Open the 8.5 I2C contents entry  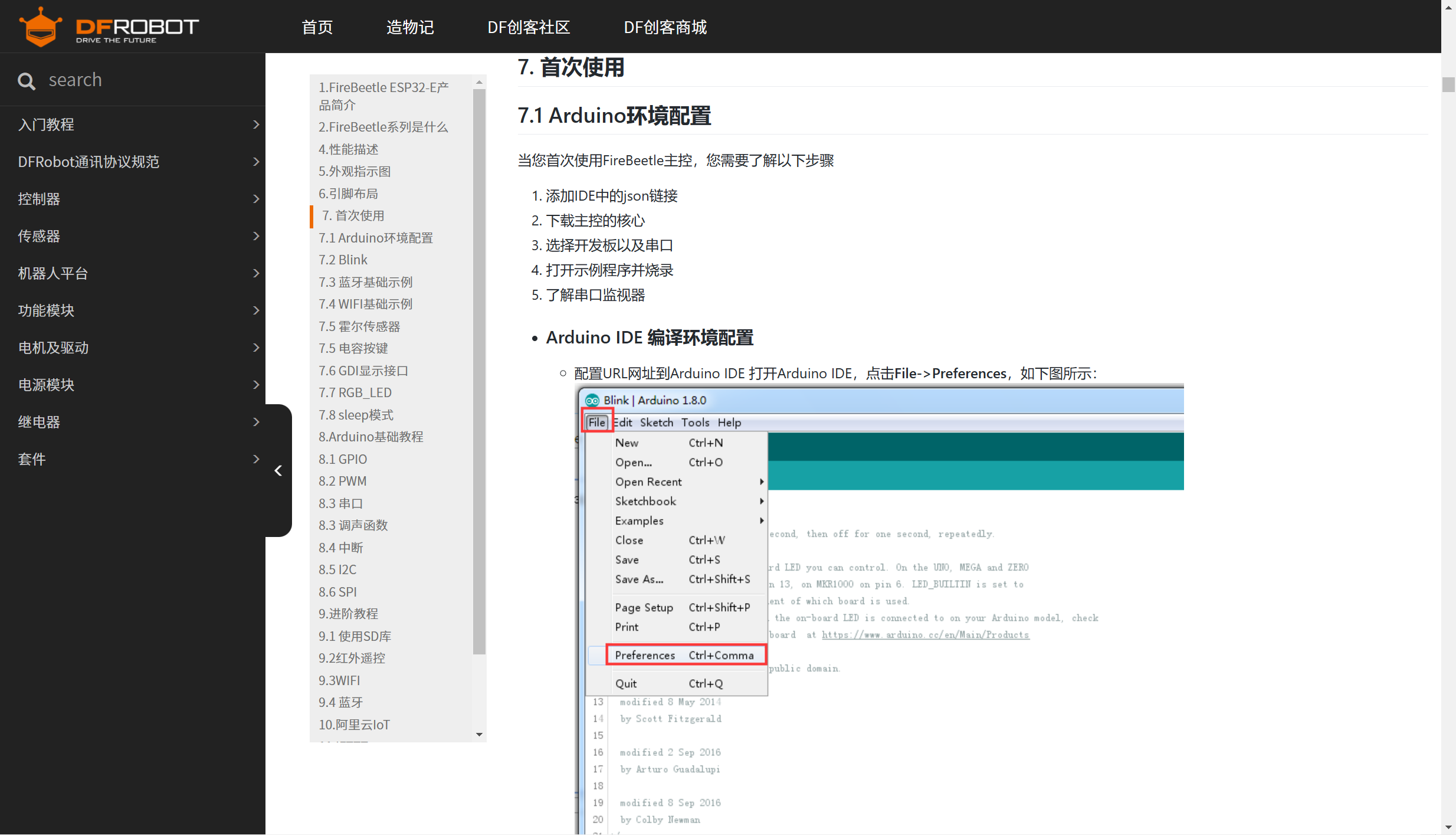337,569
